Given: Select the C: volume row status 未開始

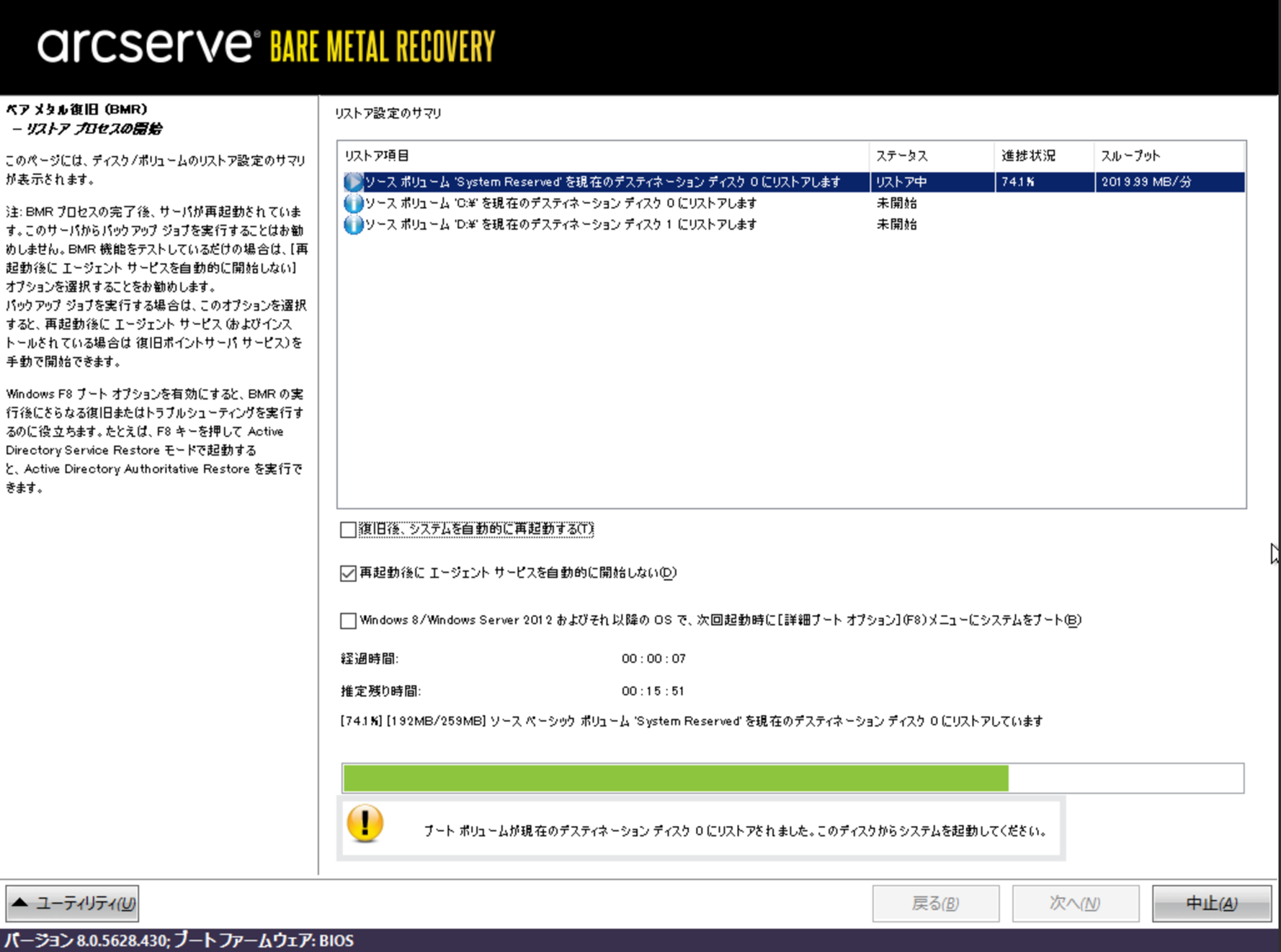Looking at the screenshot, I should coord(896,204).
